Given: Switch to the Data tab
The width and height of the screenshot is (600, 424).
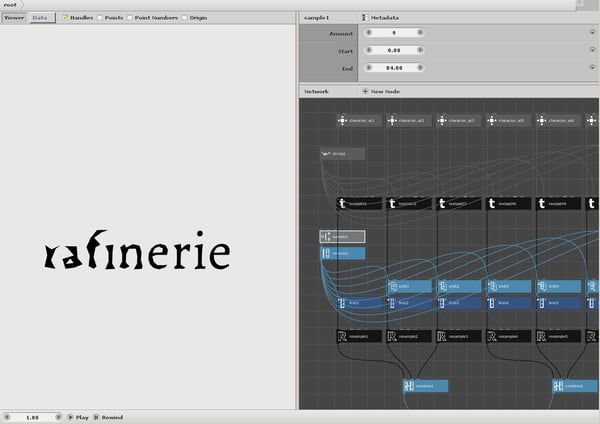Looking at the screenshot, I should pyautogui.click(x=42, y=18).
